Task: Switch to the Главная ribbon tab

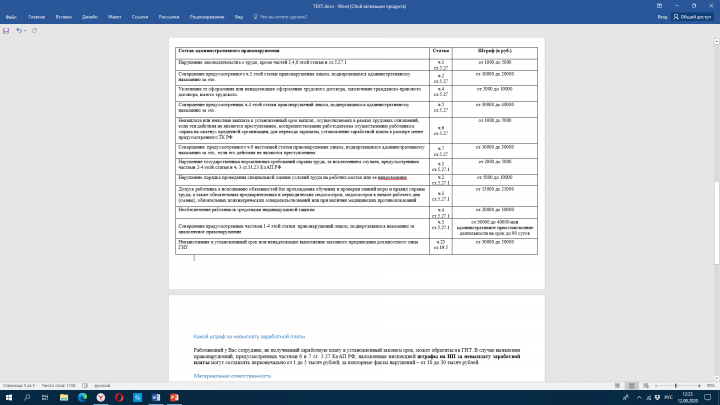Action: [37, 17]
